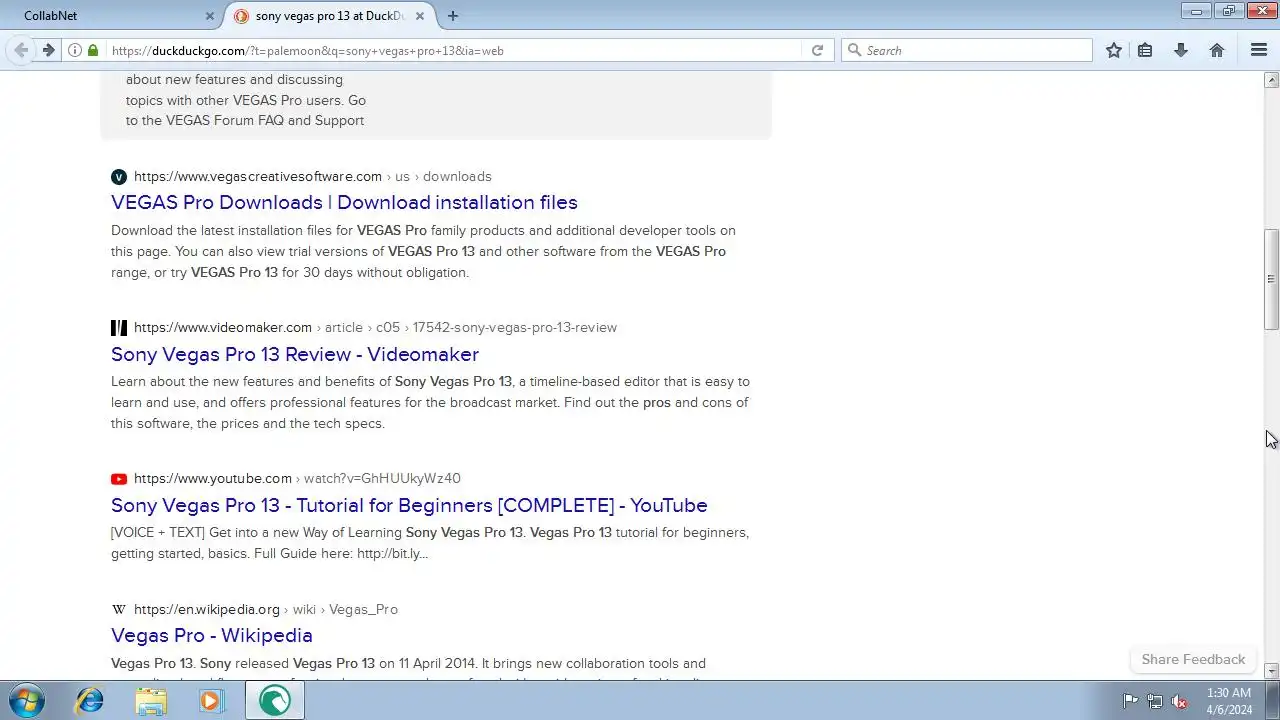Click the search magnifier icon in search box
Viewport: 1280px width, 720px height.
click(x=854, y=50)
